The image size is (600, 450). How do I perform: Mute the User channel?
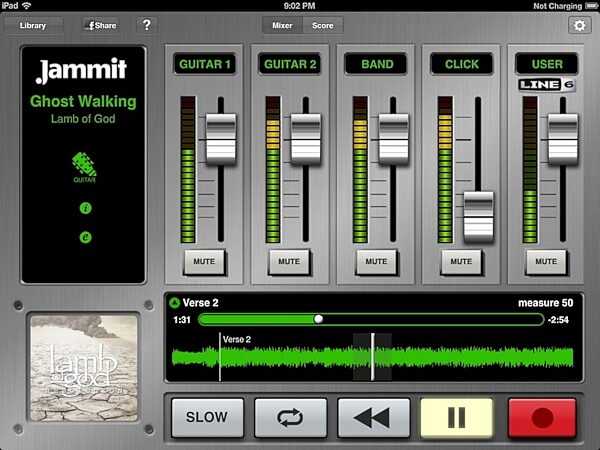coord(546,262)
